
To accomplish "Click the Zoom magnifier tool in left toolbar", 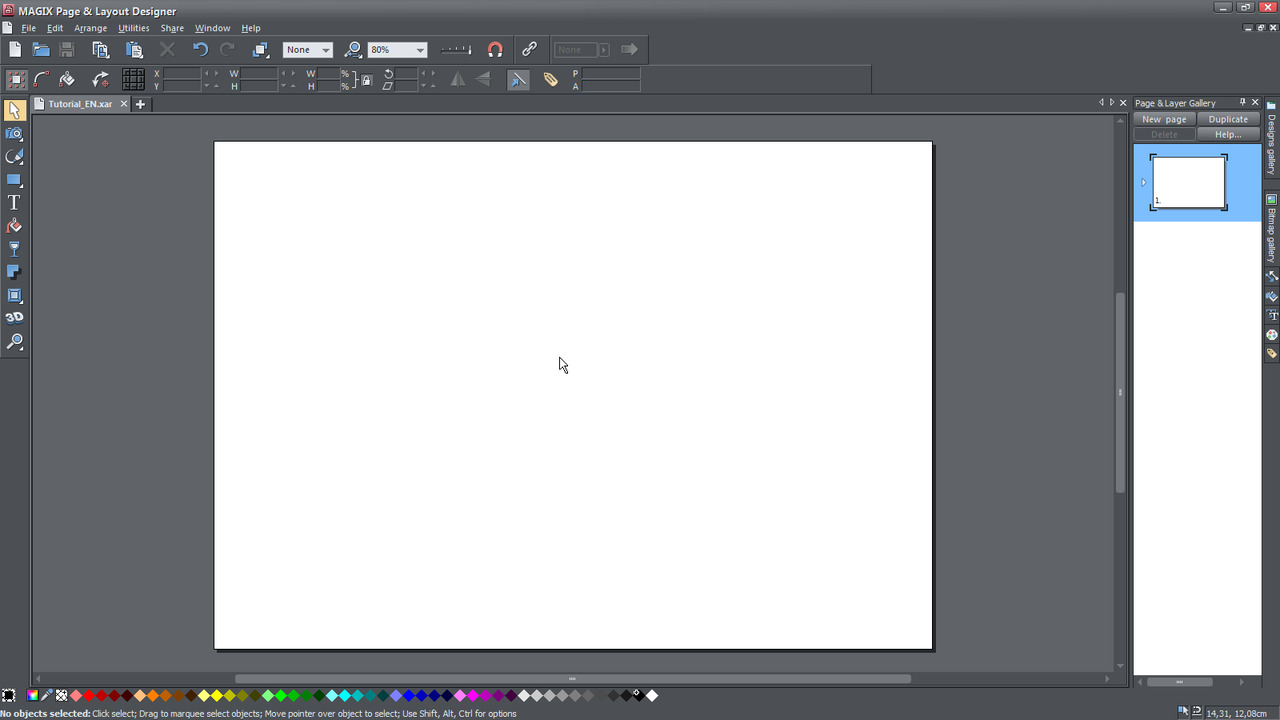I will click(x=14, y=342).
